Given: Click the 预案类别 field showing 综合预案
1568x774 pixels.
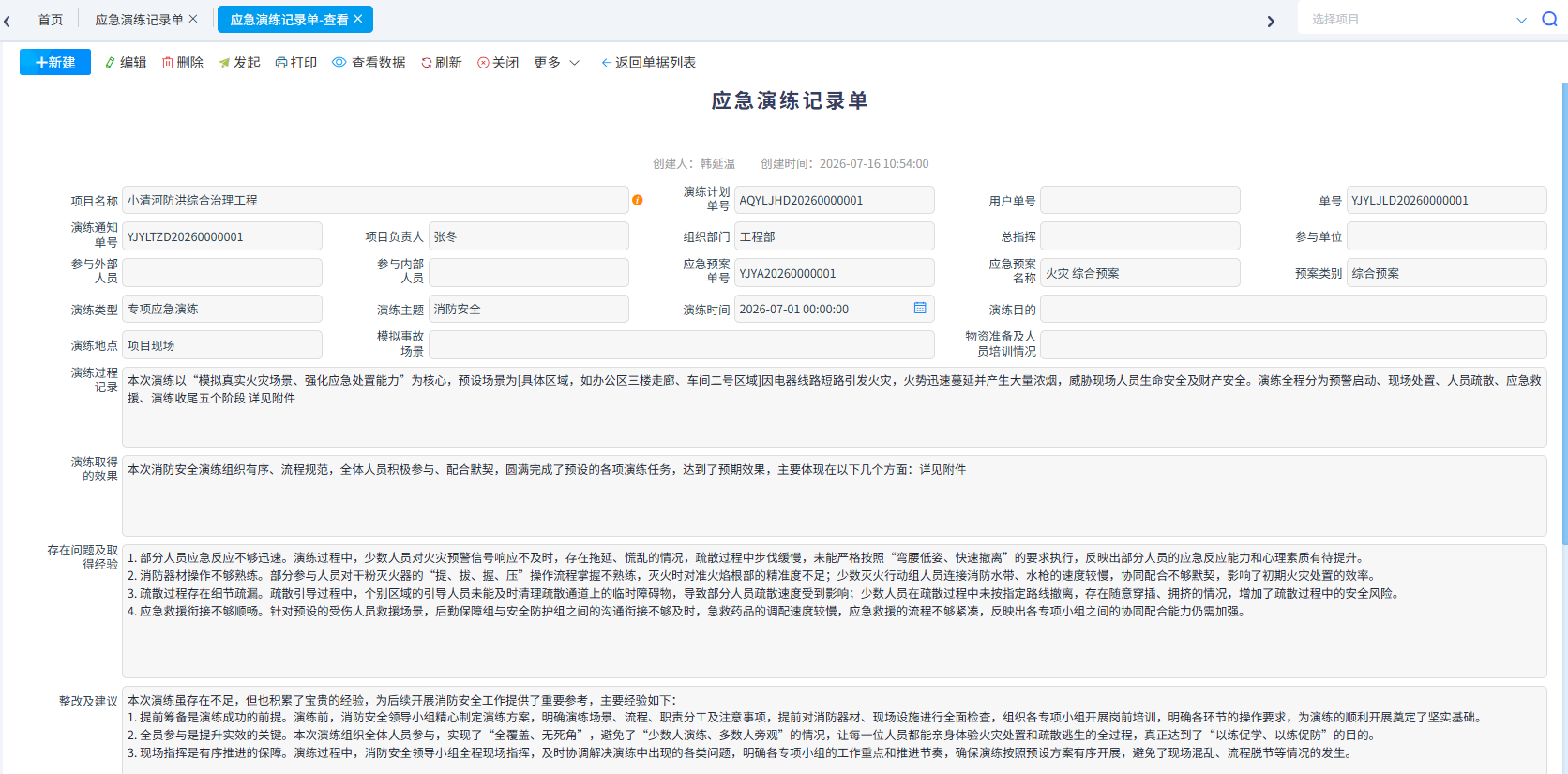Looking at the screenshot, I should click(1447, 273).
